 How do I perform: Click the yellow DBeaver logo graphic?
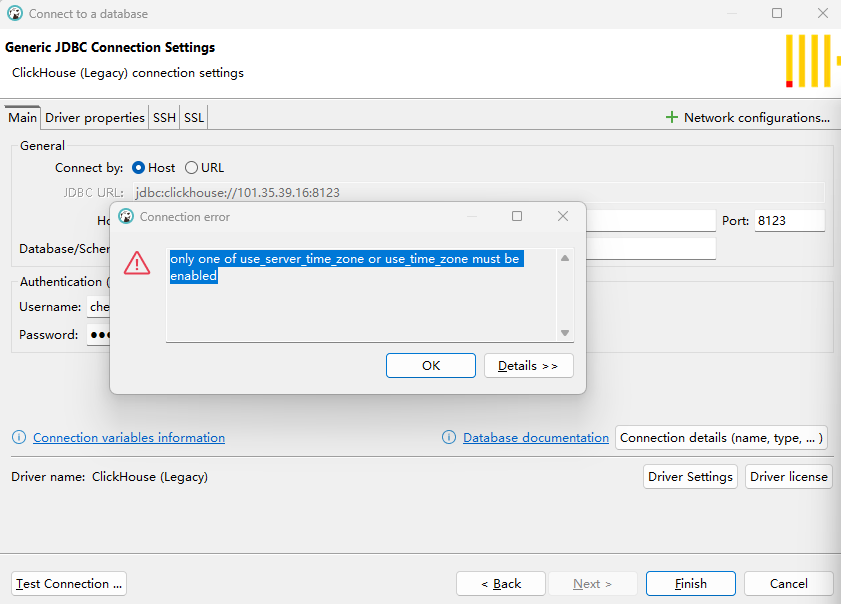(x=808, y=61)
